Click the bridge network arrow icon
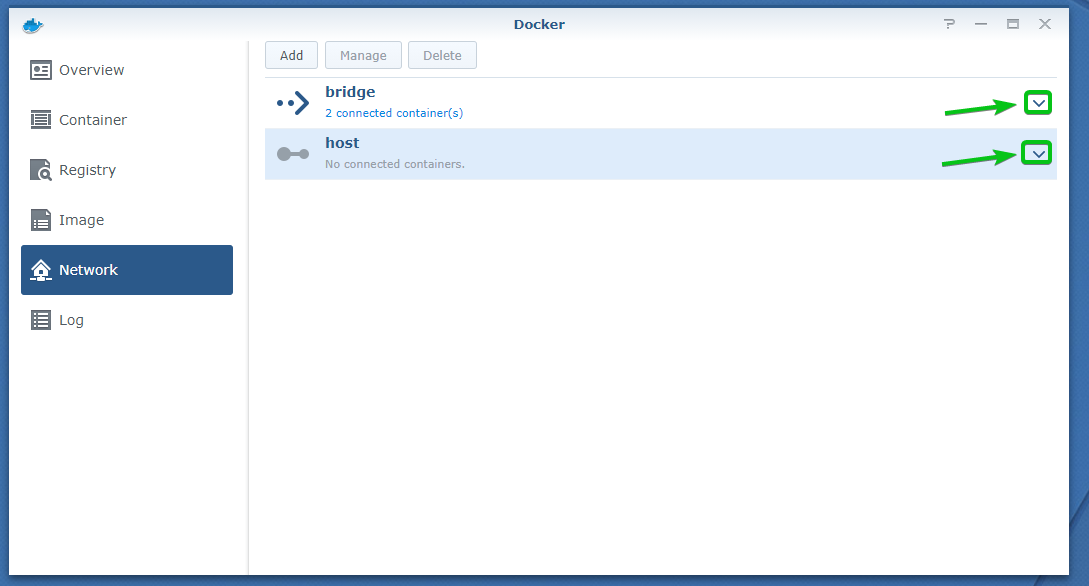Screen dimensions: 1089x586 click(x=293, y=103)
